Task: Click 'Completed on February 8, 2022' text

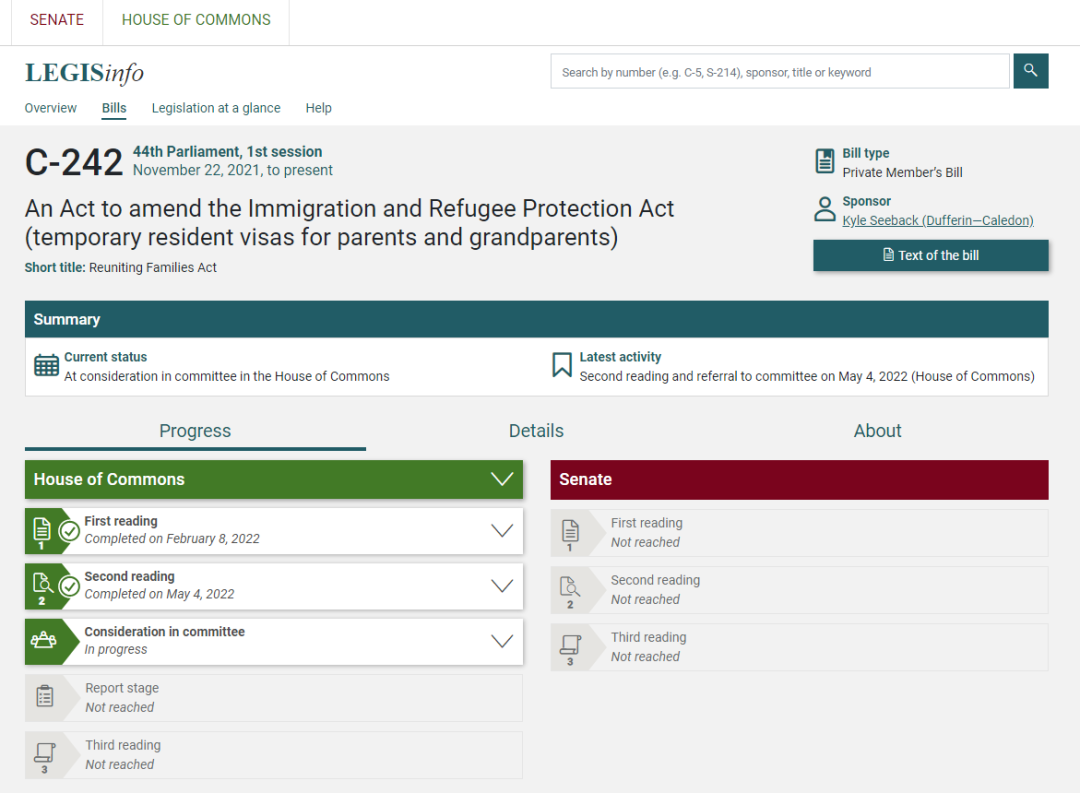Action: [172, 539]
